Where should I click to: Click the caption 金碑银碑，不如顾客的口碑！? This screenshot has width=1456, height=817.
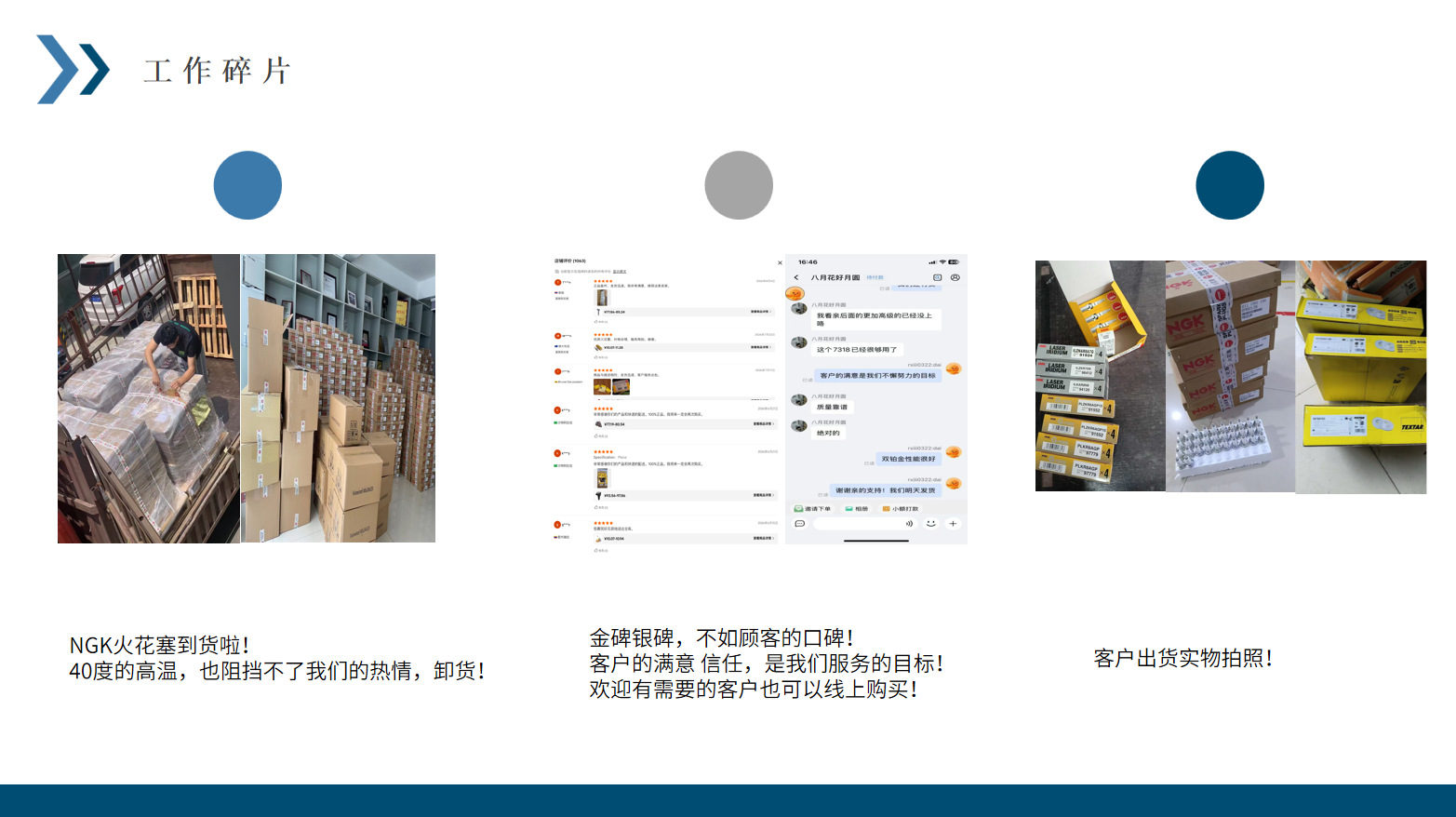pyautogui.click(x=722, y=638)
